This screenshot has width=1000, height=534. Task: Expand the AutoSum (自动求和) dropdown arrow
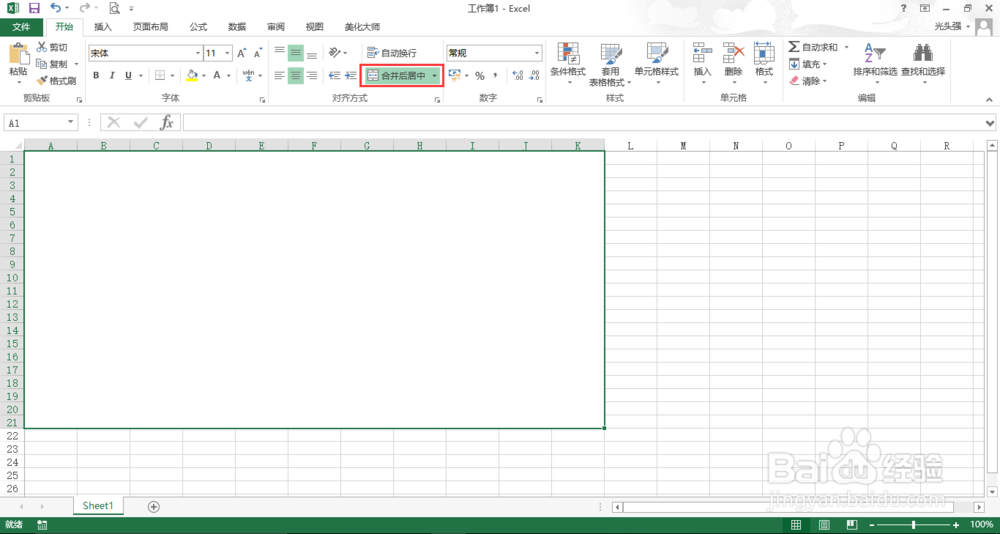pos(846,47)
